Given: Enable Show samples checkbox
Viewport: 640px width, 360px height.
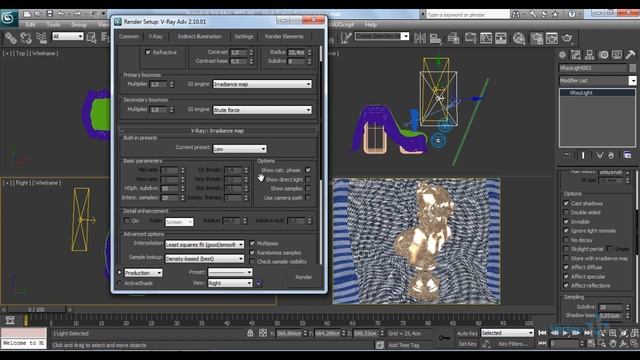Looking at the screenshot, I should pyautogui.click(x=308, y=188).
